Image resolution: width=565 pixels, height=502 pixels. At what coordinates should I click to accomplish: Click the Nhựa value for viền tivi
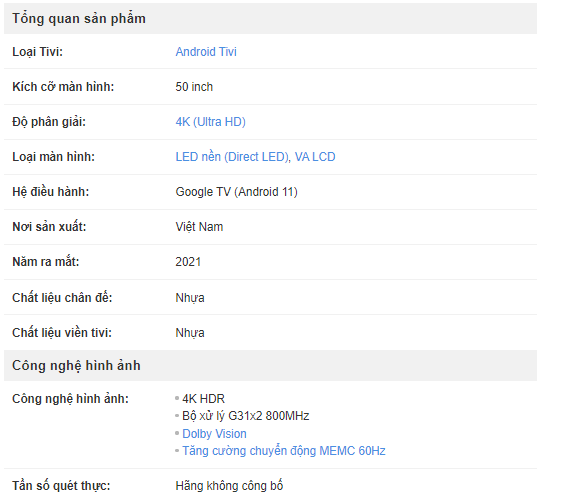[190, 333]
